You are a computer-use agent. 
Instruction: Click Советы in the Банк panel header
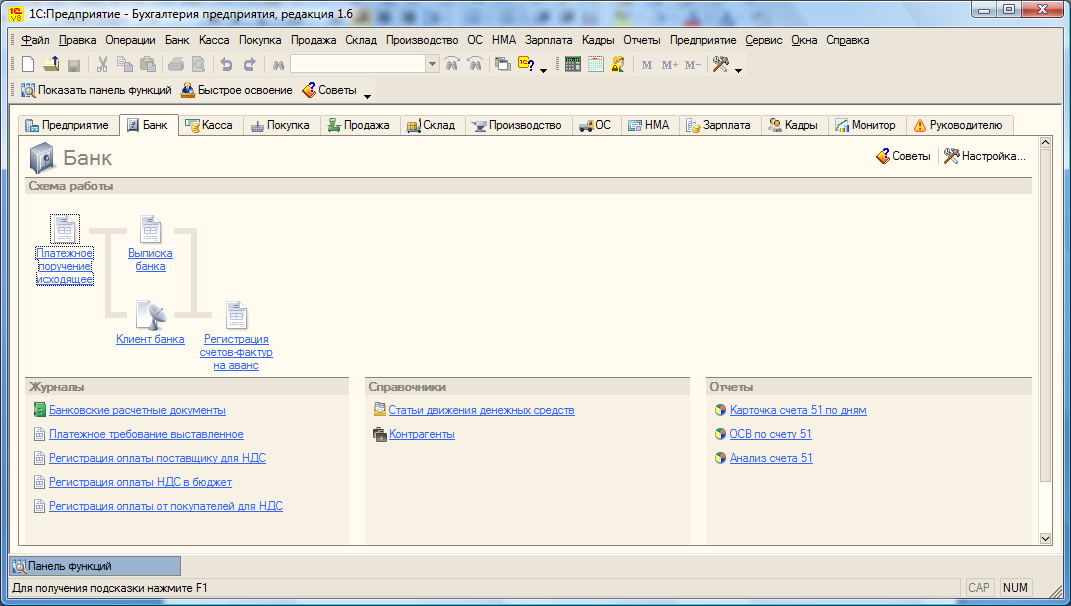pos(904,156)
